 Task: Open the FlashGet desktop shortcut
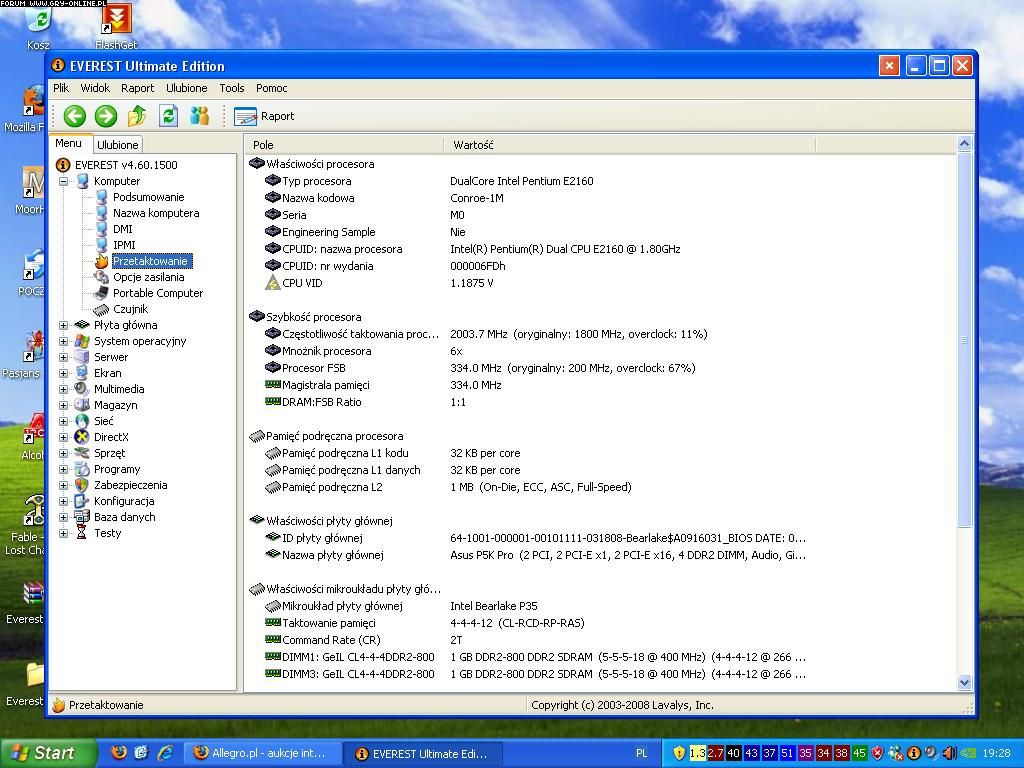pyautogui.click(x=116, y=27)
